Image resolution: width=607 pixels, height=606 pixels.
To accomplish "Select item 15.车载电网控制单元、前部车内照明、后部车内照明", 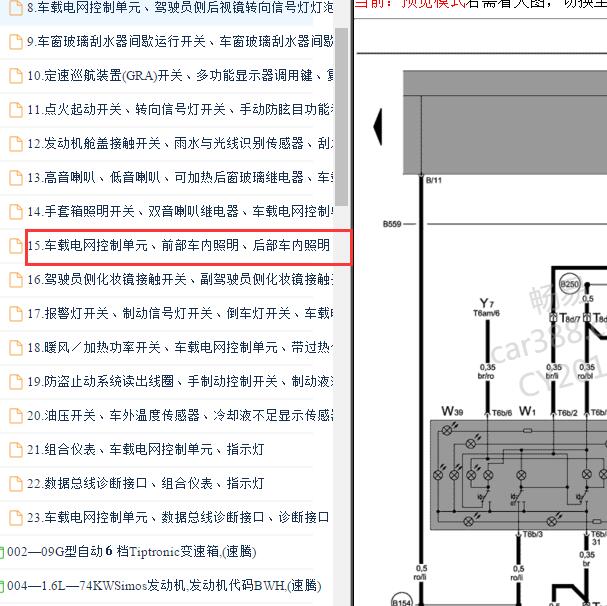I will [x=178, y=245].
